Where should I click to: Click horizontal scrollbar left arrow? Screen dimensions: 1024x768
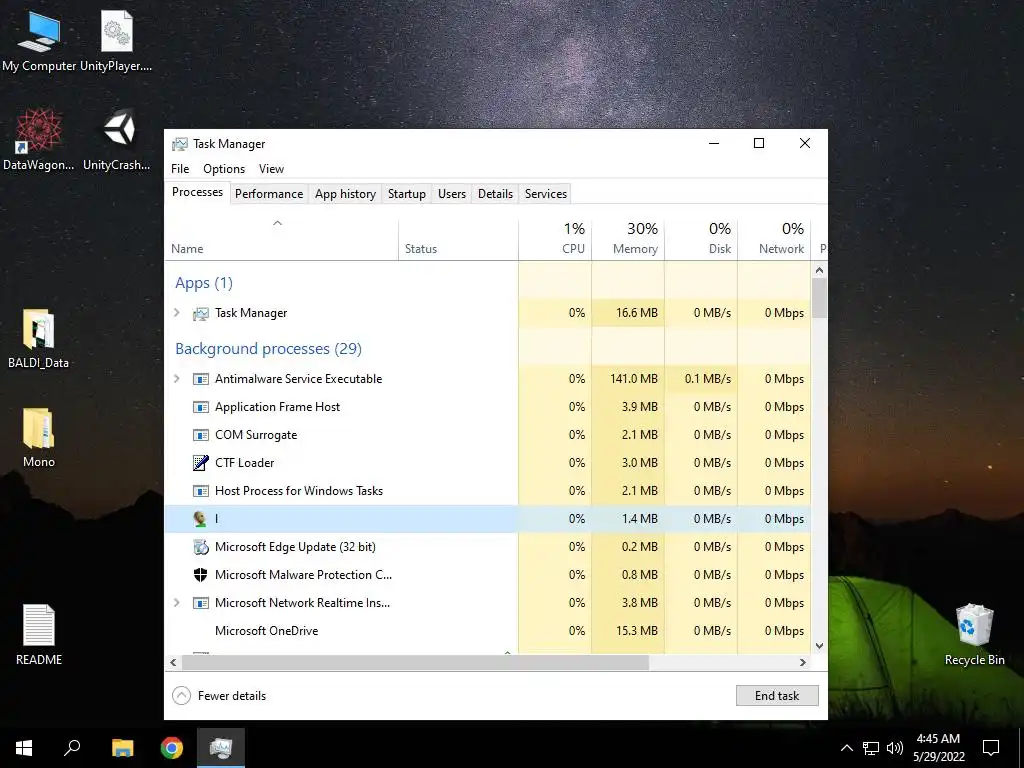(173, 662)
